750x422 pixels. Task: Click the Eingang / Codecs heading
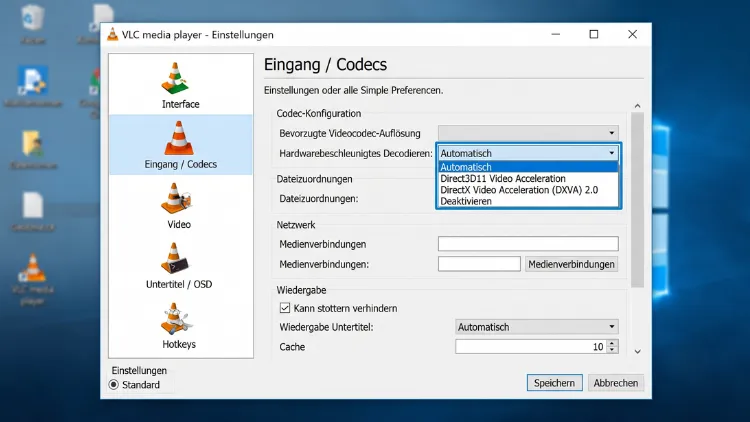pos(325,65)
